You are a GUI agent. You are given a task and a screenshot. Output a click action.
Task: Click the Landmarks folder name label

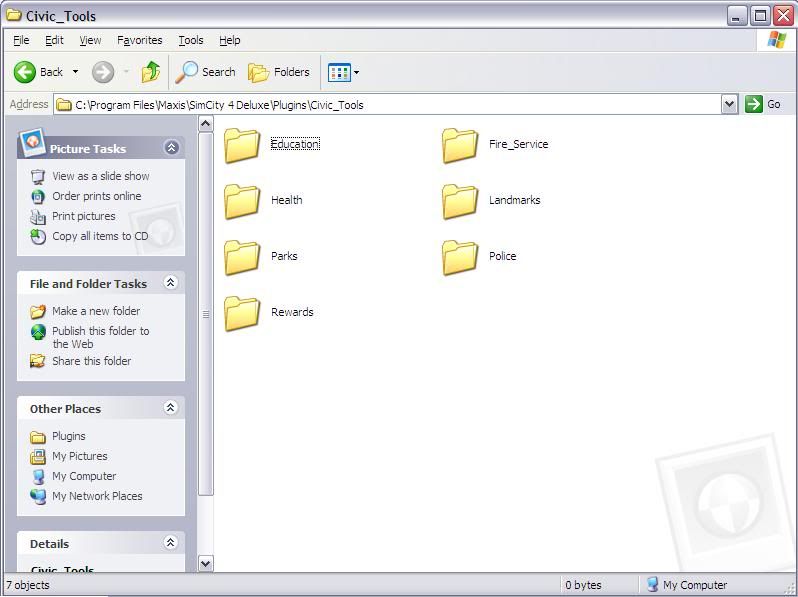click(x=515, y=200)
